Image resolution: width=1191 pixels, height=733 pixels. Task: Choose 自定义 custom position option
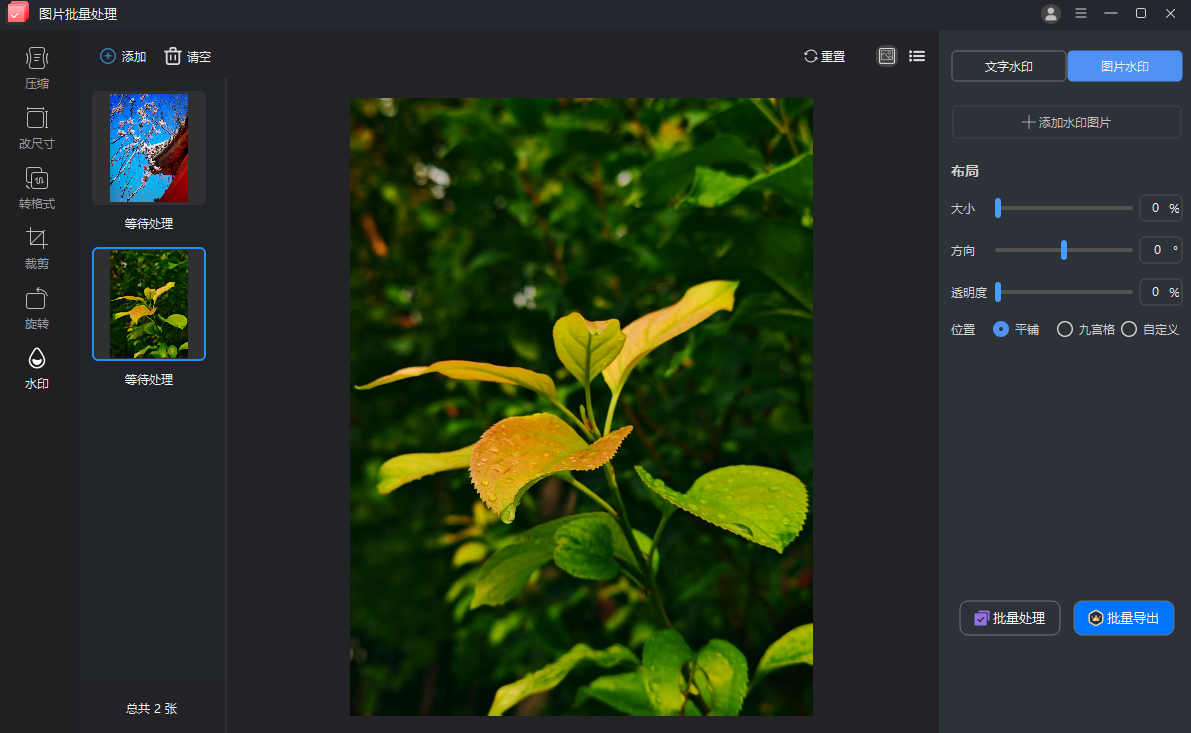pyautogui.click(x=1129, y=329)
